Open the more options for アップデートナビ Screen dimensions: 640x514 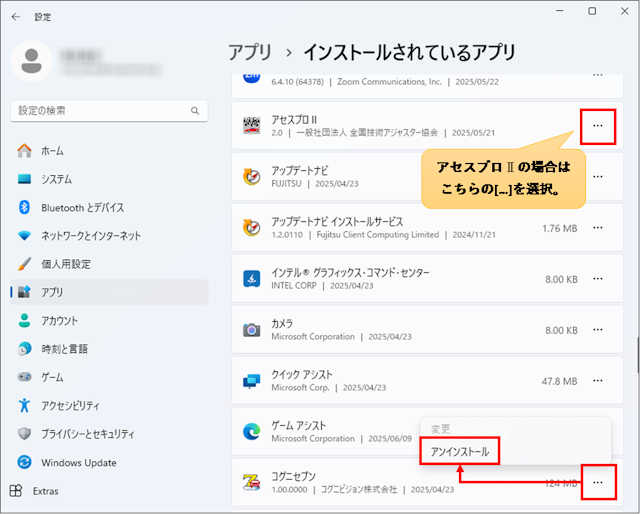[x=598, y=177]
